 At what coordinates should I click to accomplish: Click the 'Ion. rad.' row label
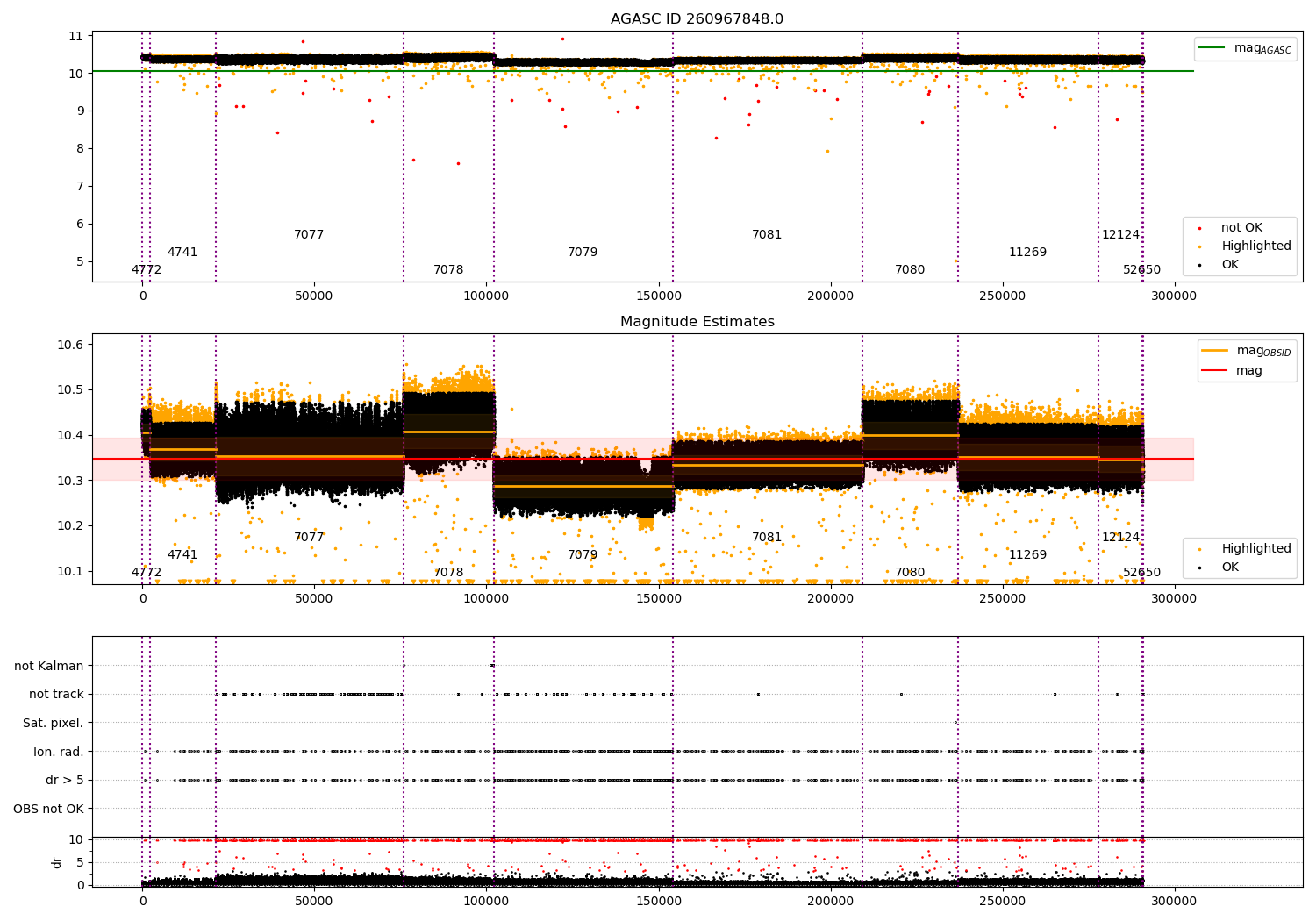59,752
